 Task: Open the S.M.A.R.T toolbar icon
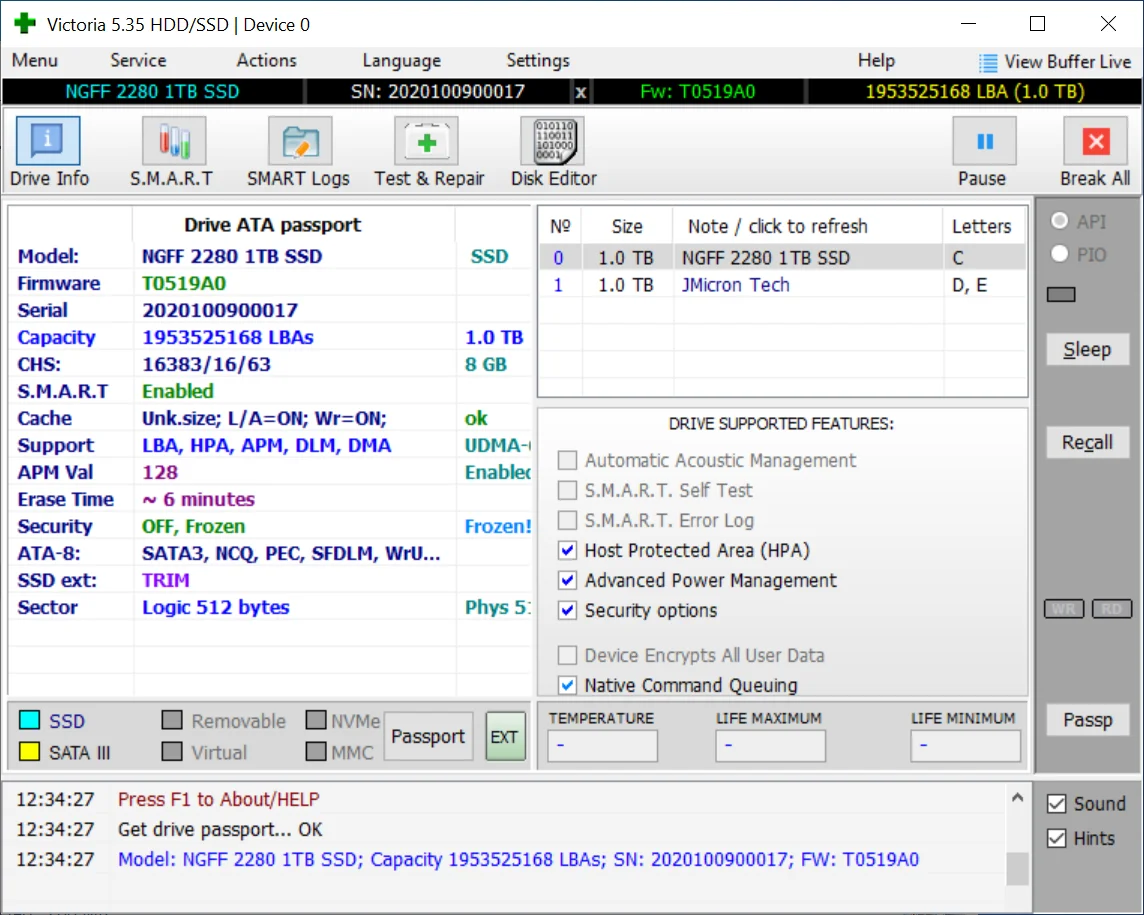(173, 141)
